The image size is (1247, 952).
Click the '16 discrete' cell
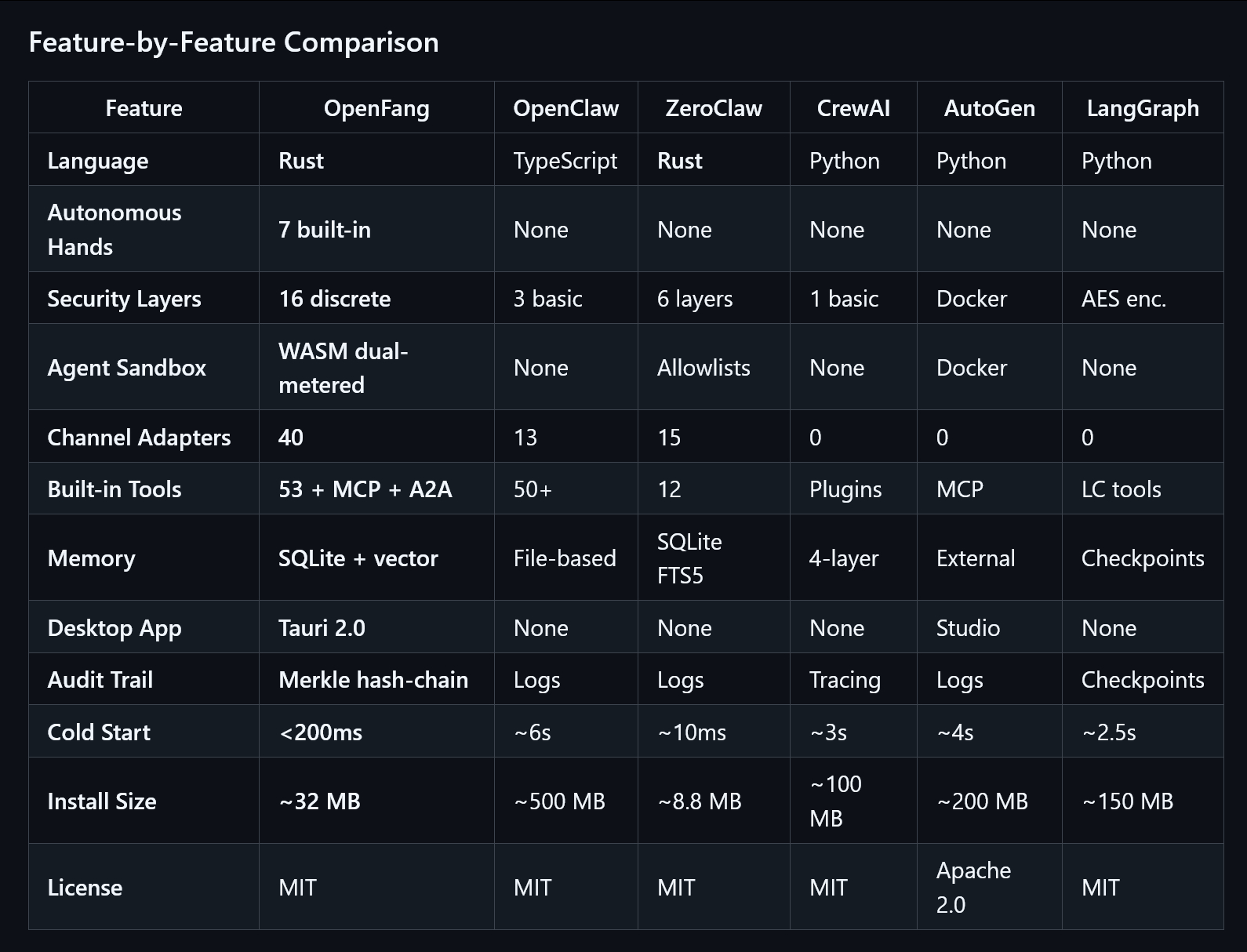point(335,299)
